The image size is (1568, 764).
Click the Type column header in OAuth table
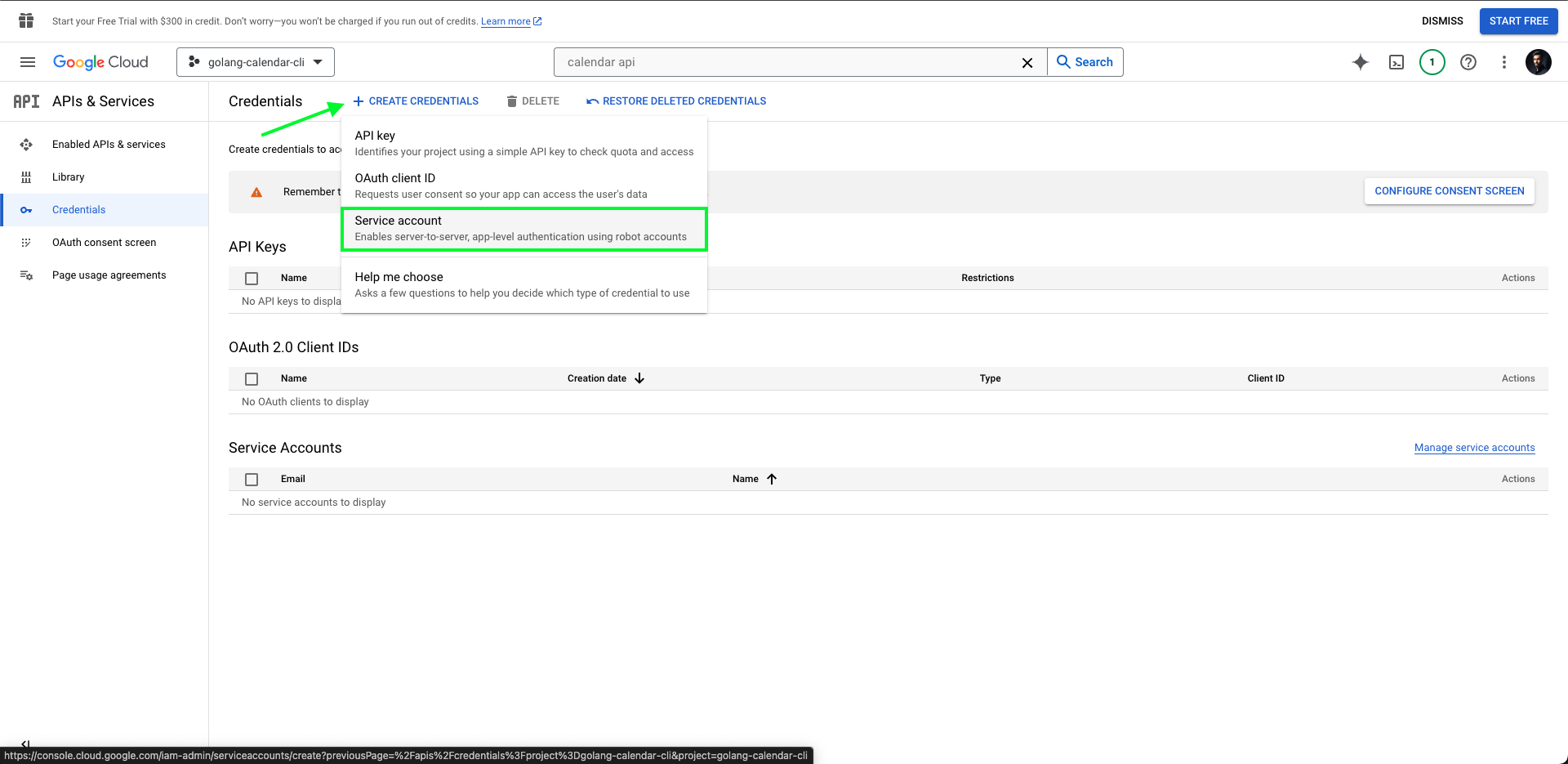click(990, 378)
